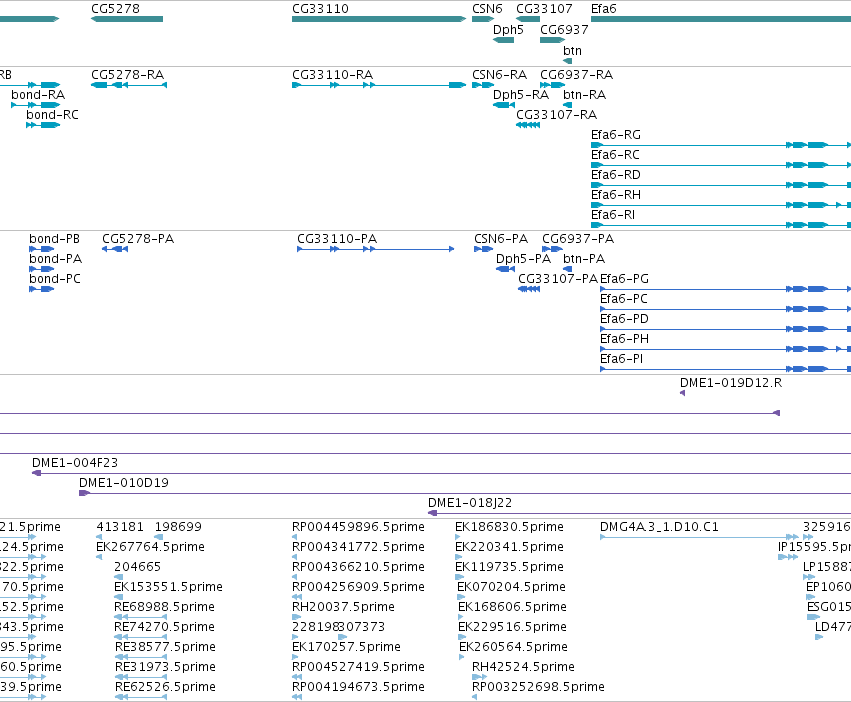Open the Efa6-RI transcript label
The height and width of the screenshot is (702, 851).
click(613, 214)
